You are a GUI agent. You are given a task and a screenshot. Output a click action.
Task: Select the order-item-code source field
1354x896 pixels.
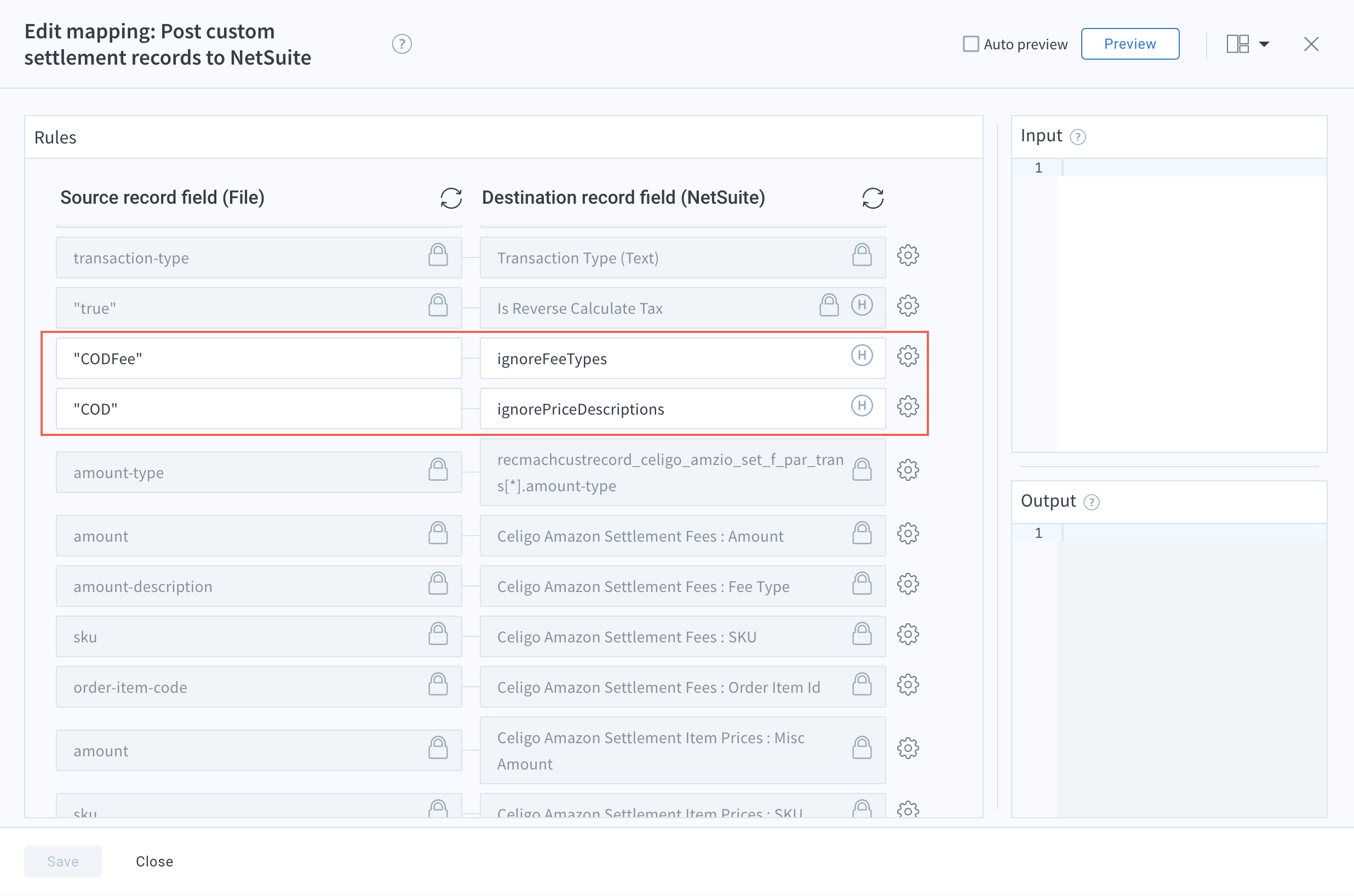(259, 687)
